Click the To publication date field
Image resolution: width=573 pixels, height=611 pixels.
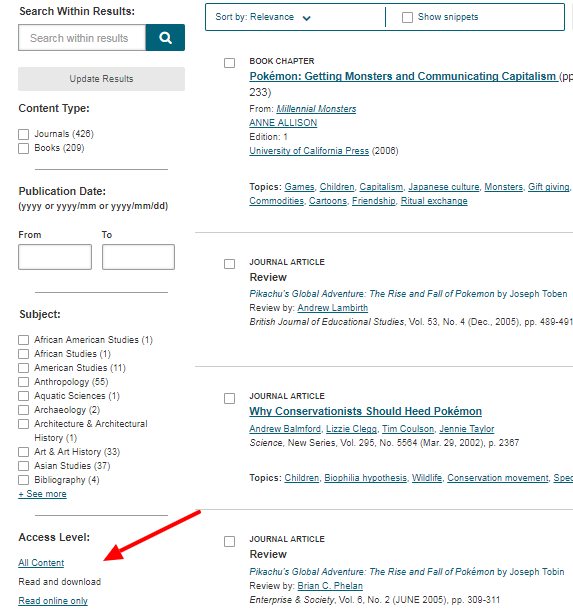click(138, 257)
